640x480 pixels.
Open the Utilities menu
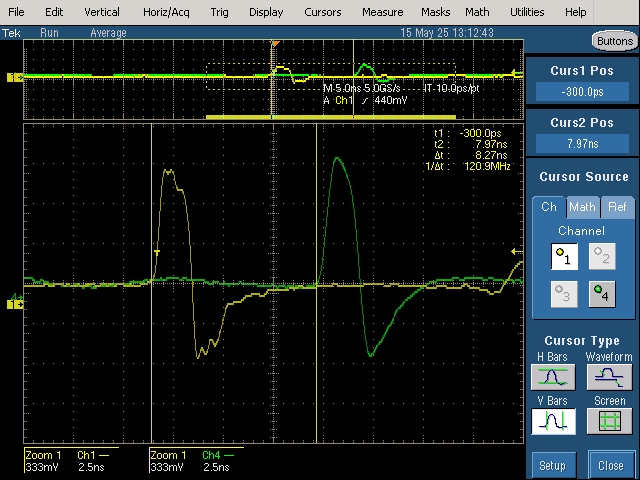click(x=527, y=12)
